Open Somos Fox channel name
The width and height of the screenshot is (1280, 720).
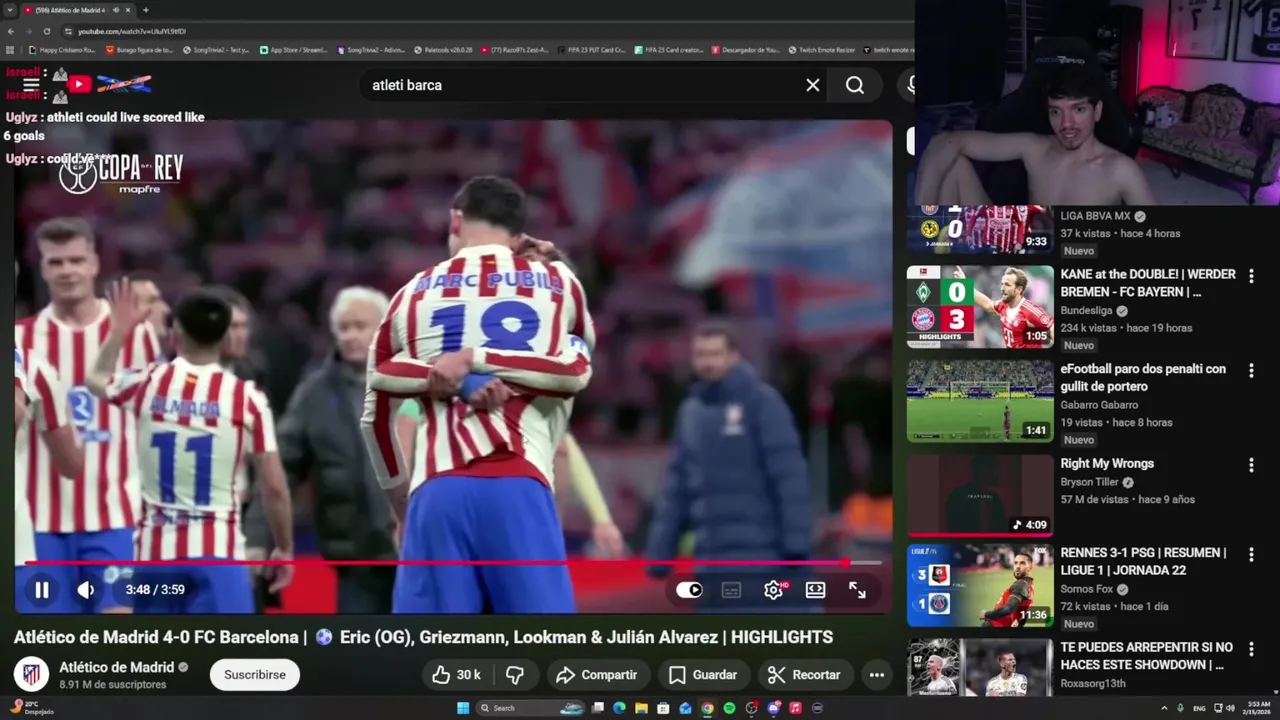click(x=1087, y=589)
